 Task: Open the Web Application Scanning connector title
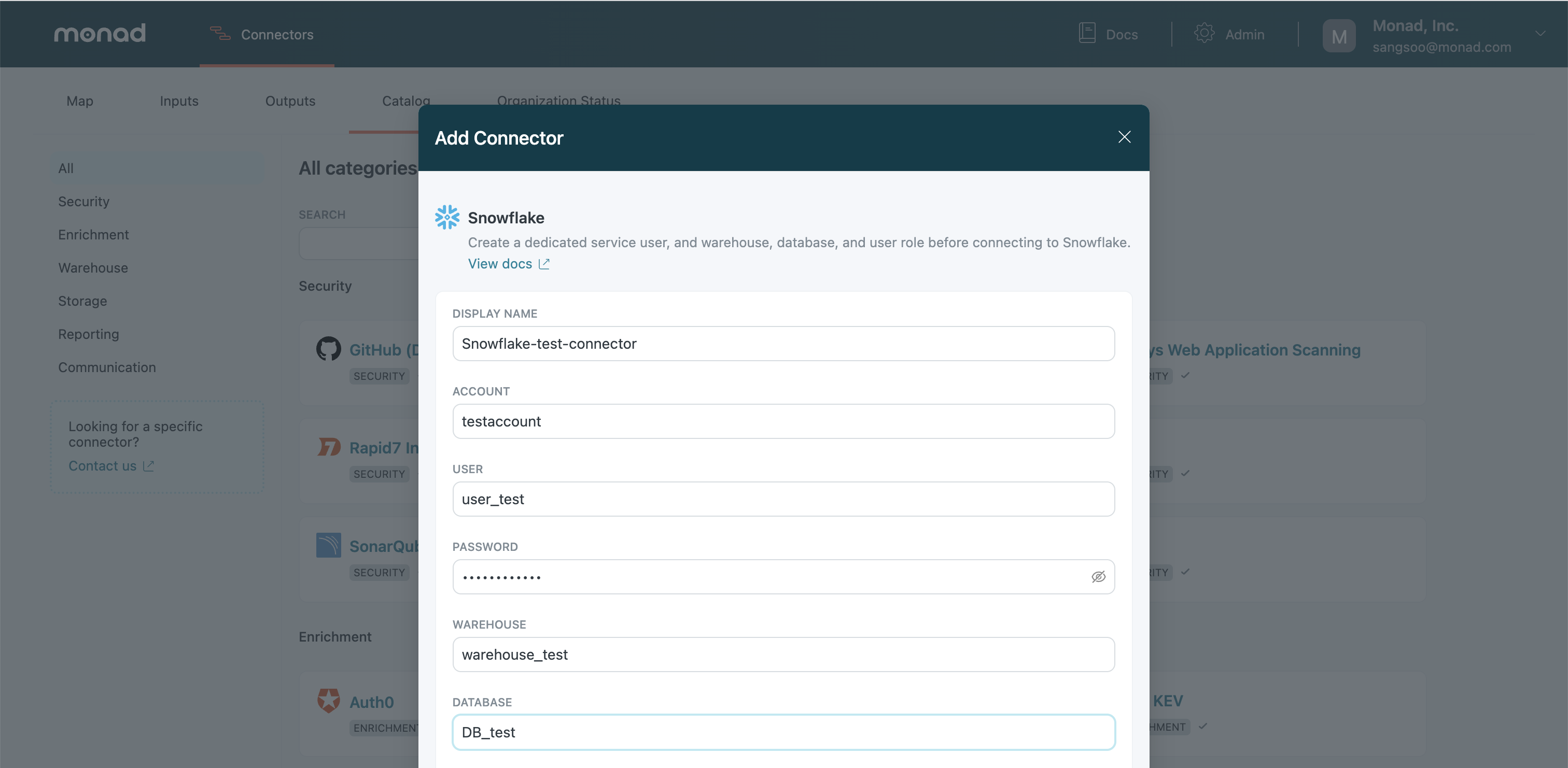click(1254, 349)
